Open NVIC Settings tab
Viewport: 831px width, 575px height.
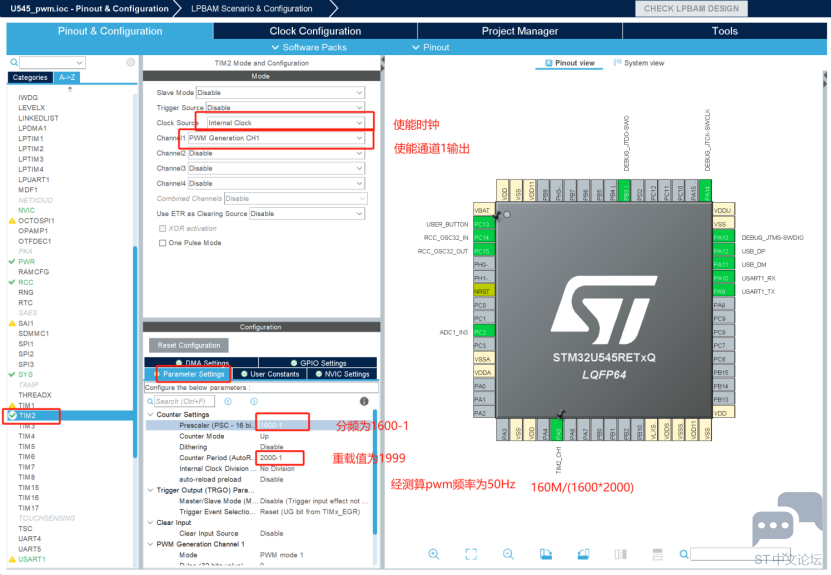point(342,374)
